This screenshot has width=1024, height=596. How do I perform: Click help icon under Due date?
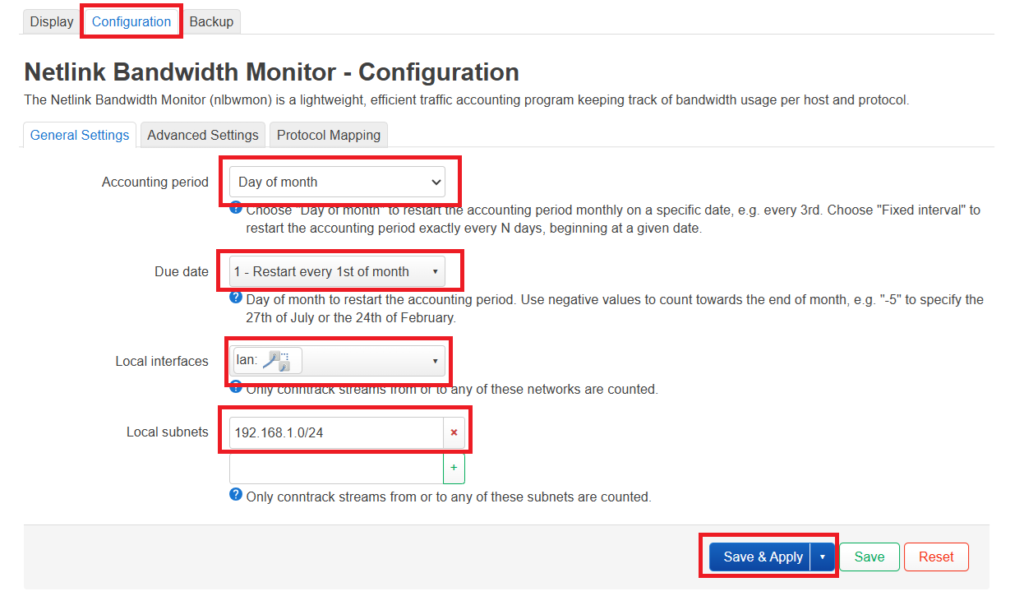[236, 298]
